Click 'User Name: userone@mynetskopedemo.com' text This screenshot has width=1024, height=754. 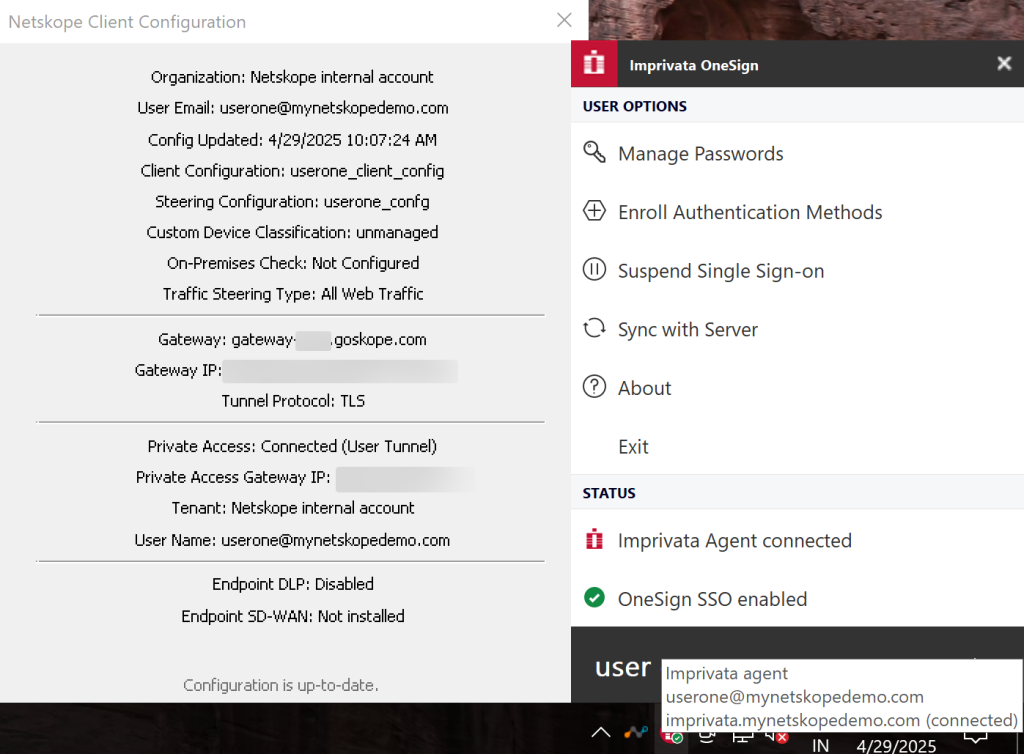coord(292,540)
